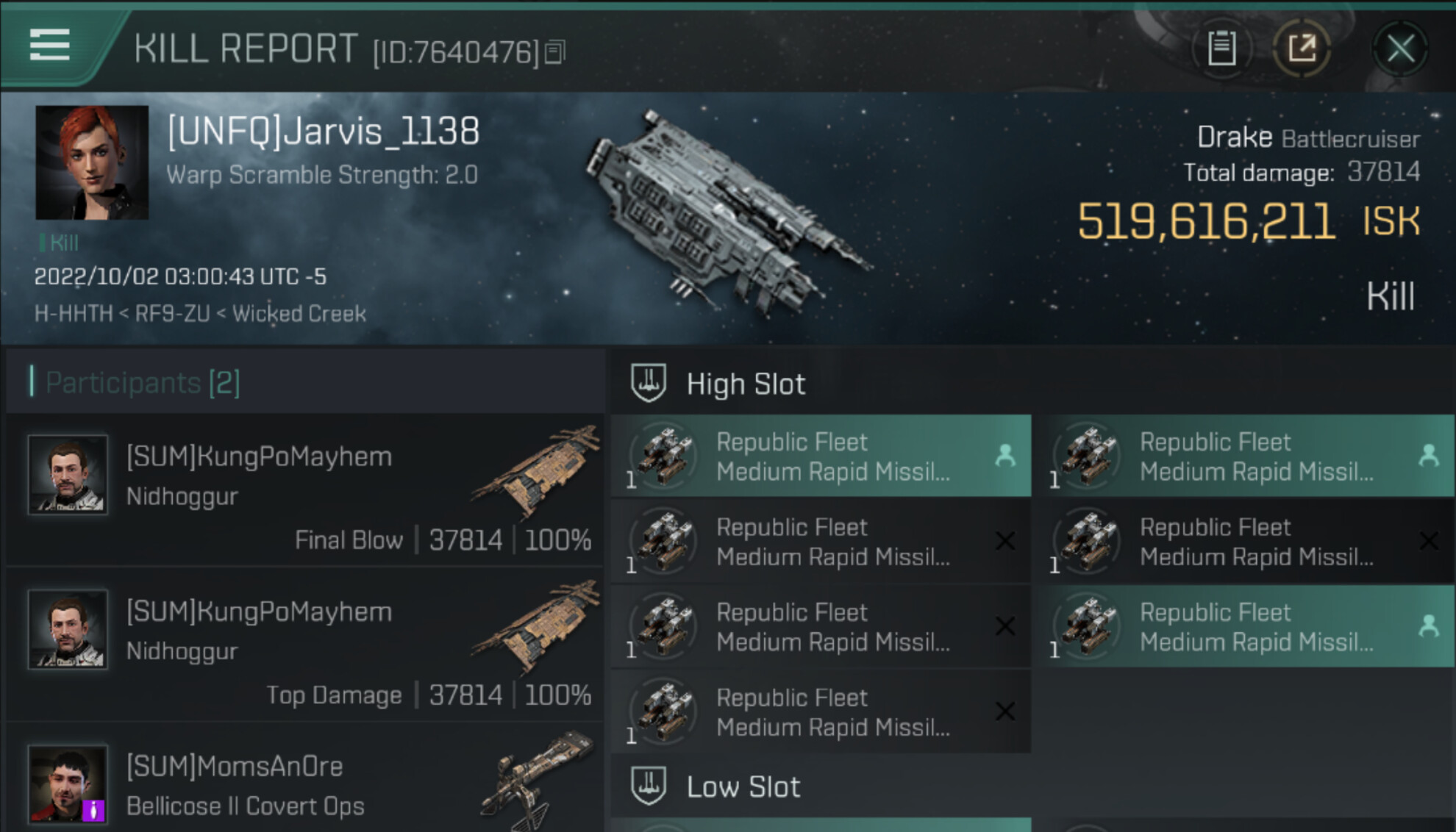Select the Final Blow KungPoMayhem portrait
This screenshot has height=832, width=1456.
coord(68,474)
